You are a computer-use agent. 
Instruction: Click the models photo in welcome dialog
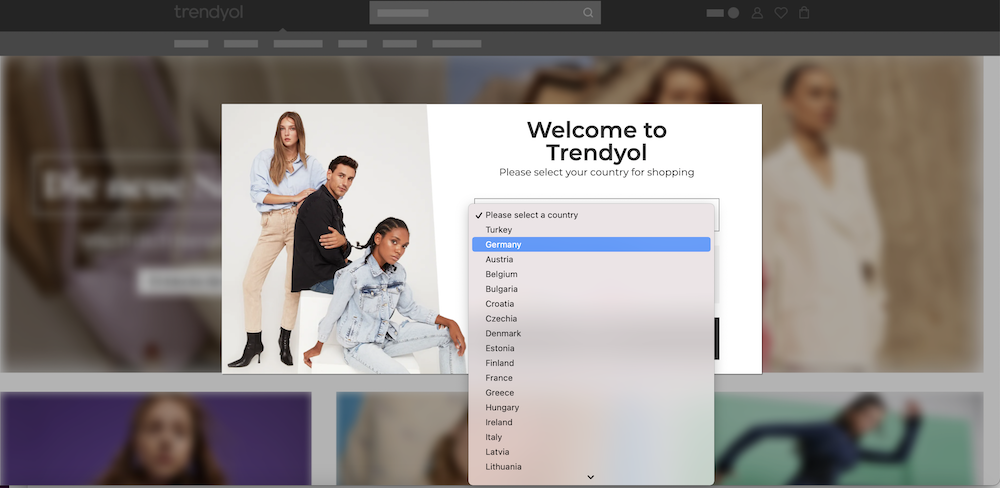pyautogui.click(x=343, y=239)
